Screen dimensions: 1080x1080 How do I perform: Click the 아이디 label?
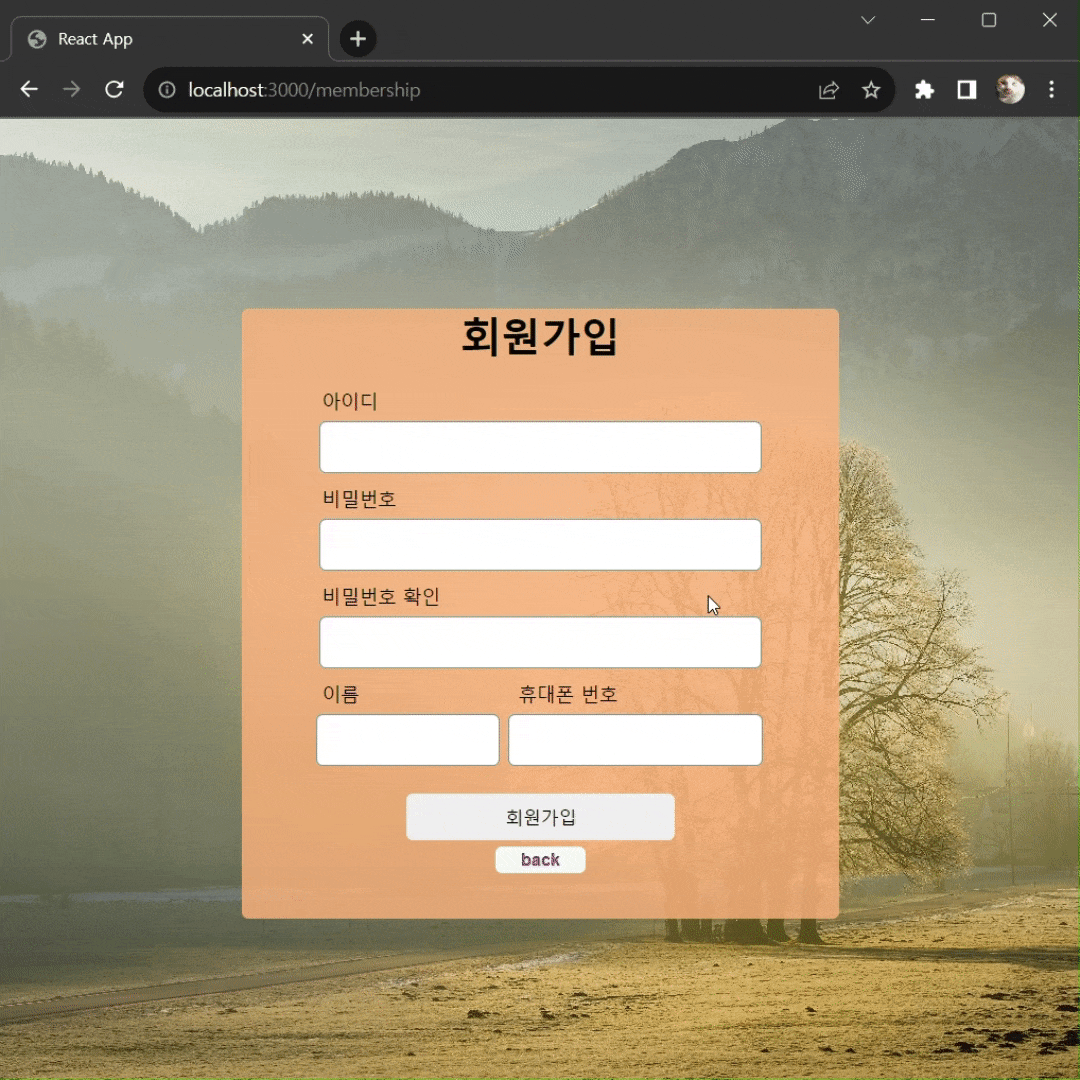pos(350,401)
